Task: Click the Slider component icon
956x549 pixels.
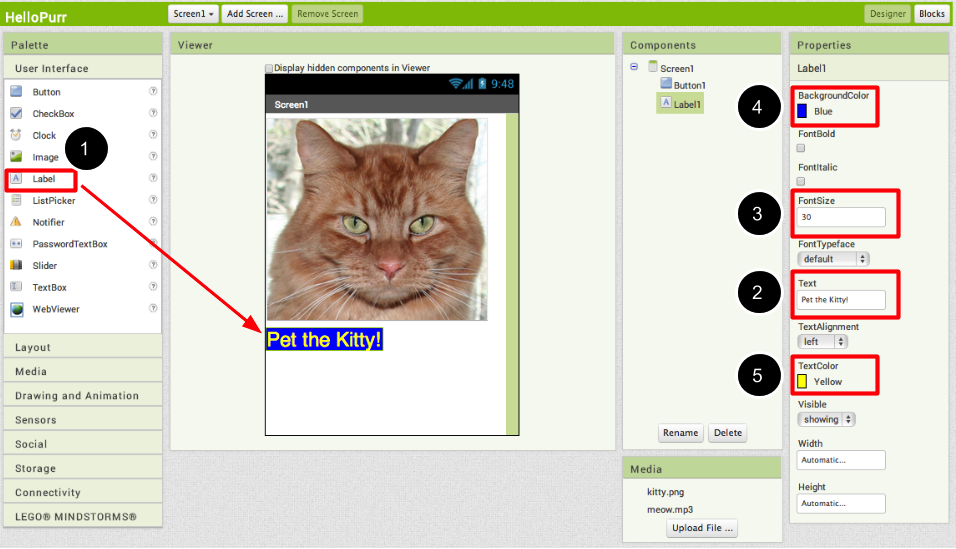Action: (x=16, y=265)
